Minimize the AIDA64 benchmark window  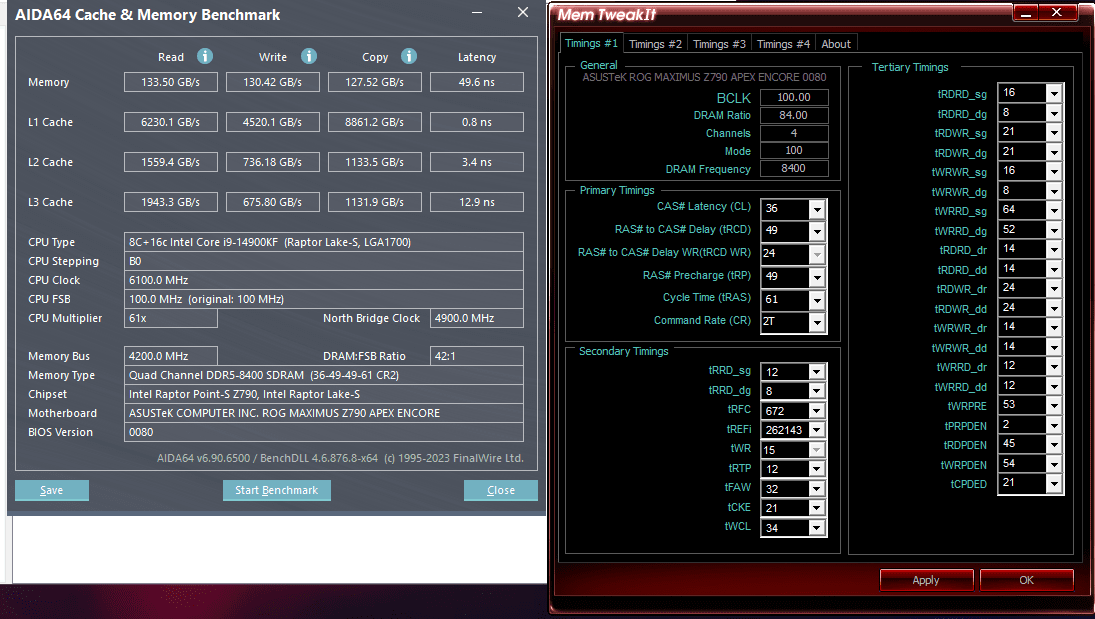[x=477, y=13]
